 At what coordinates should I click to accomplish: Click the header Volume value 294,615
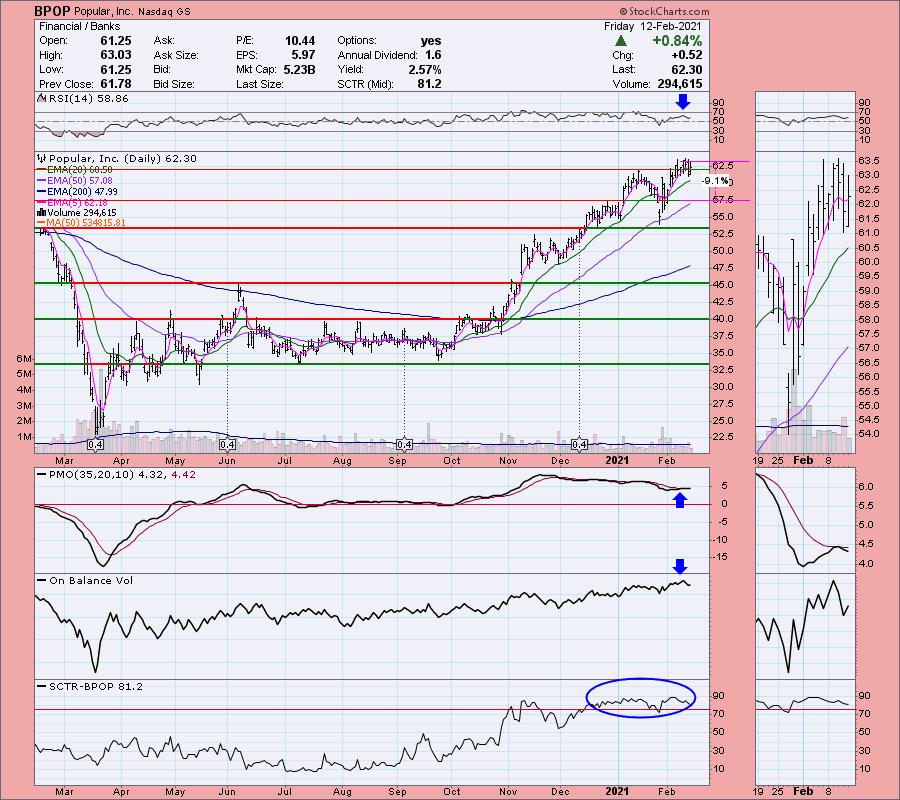click(x=680, y=84)
